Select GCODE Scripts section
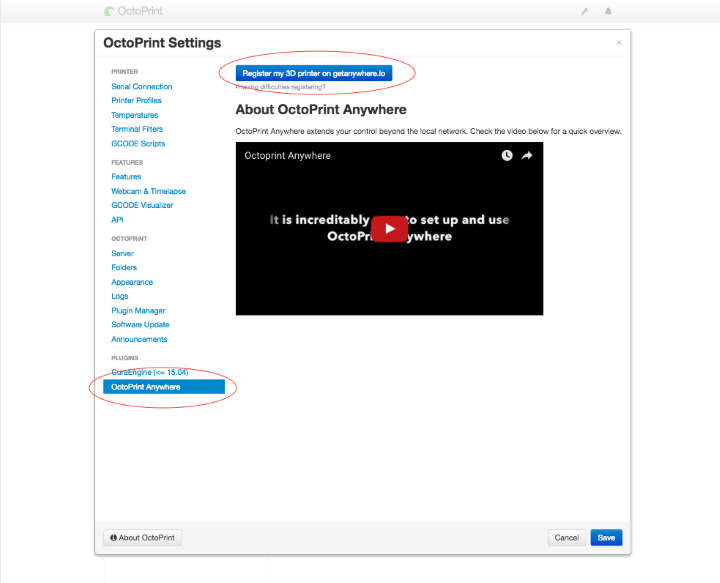The height and width of the screenshot is (583, 720). (138, 143)
